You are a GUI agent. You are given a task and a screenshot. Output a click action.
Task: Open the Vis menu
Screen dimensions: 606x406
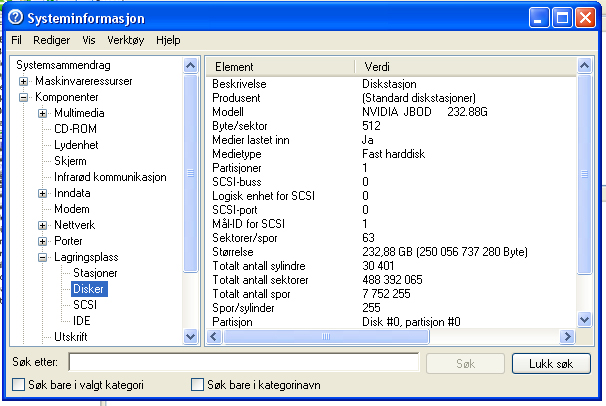click(89, 40)
